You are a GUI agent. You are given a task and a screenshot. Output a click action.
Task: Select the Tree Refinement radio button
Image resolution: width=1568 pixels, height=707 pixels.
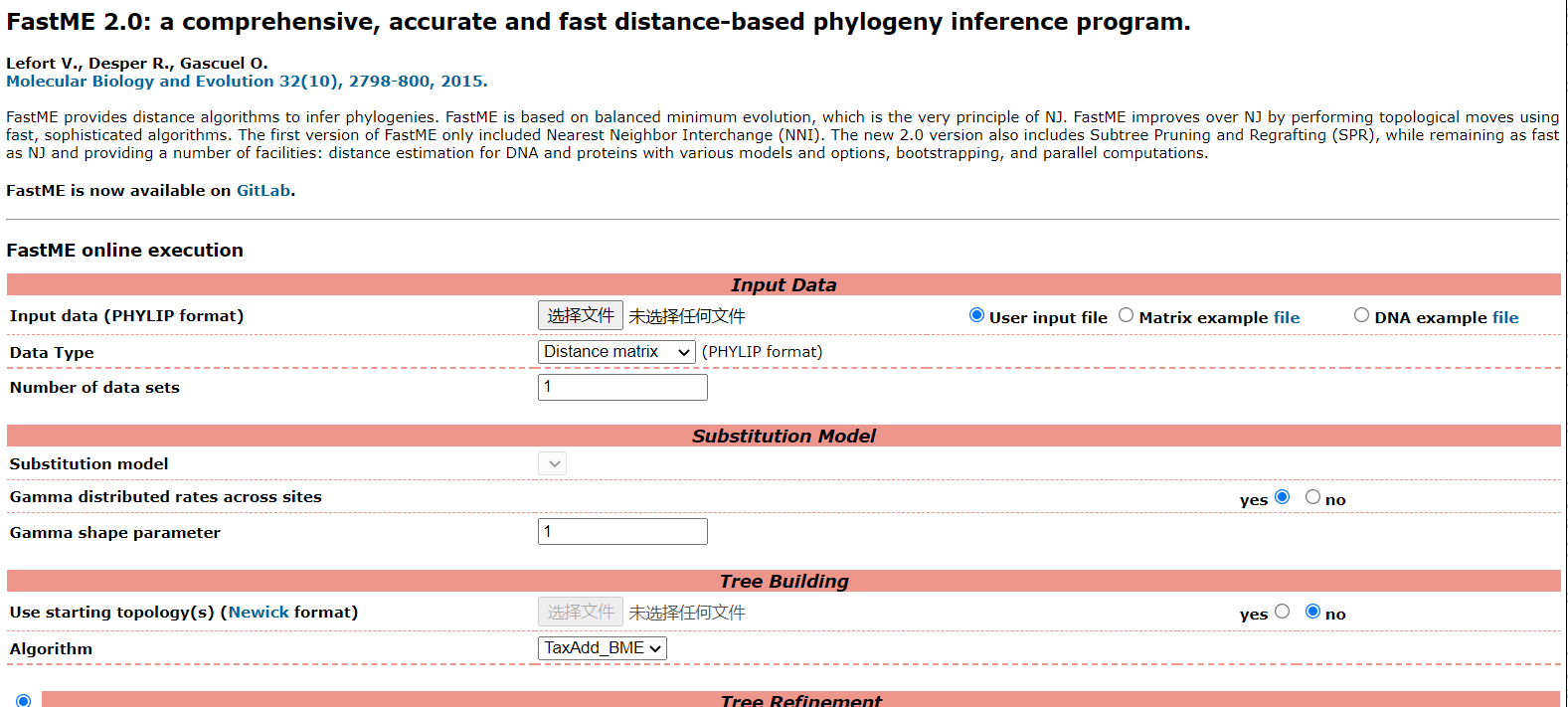23,701
